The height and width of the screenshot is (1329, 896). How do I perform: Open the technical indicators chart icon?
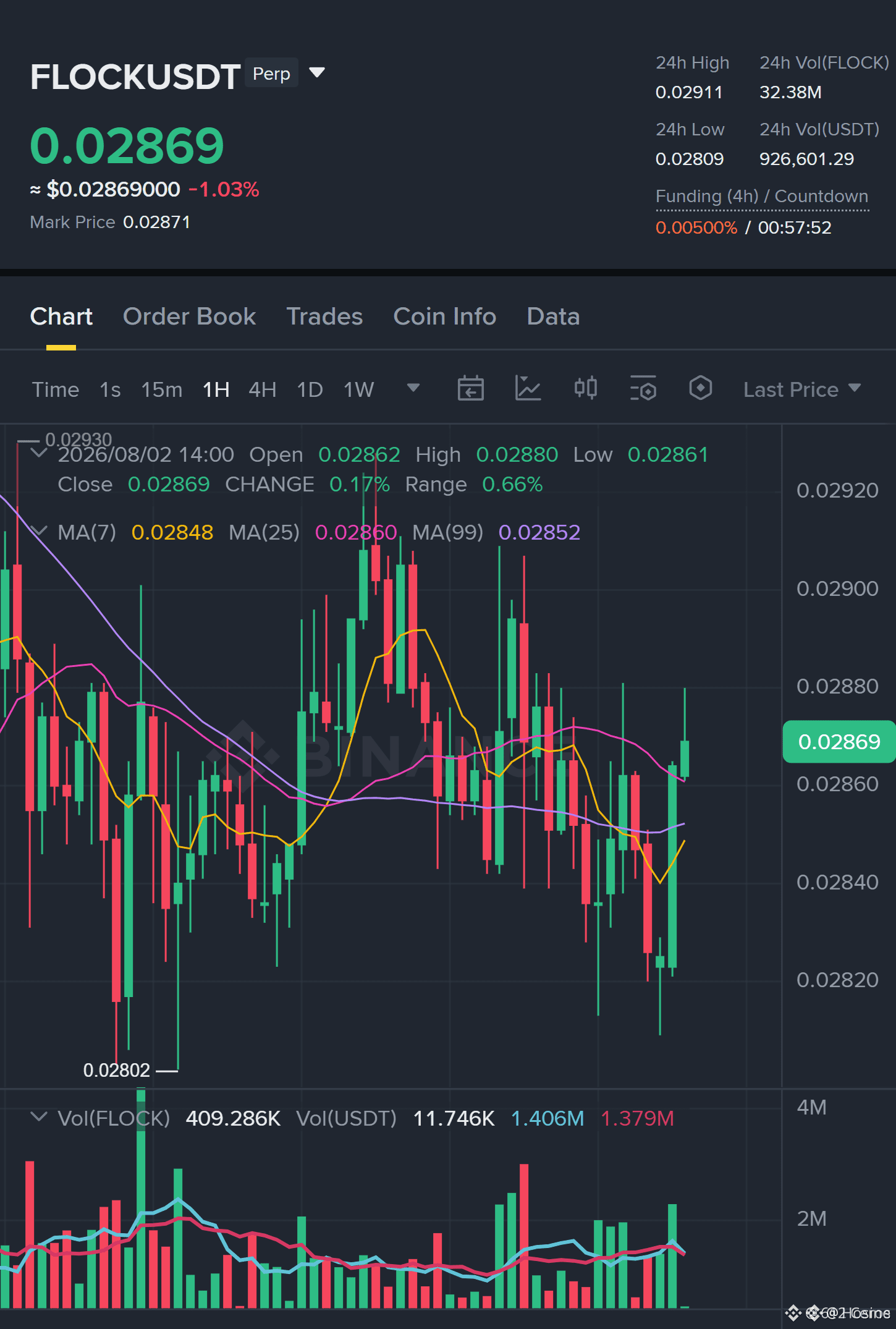[528, 388]
